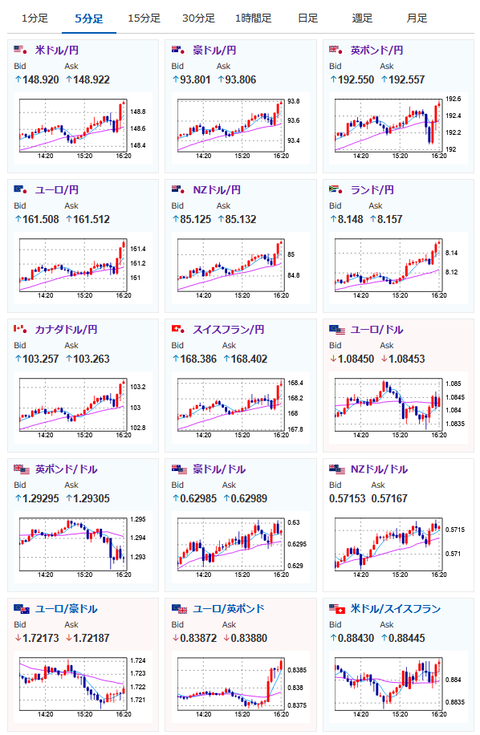Switch to the 1分足 timeframe tab
Image resolution: width=480 pixels, height=735 pixels.
35,18
